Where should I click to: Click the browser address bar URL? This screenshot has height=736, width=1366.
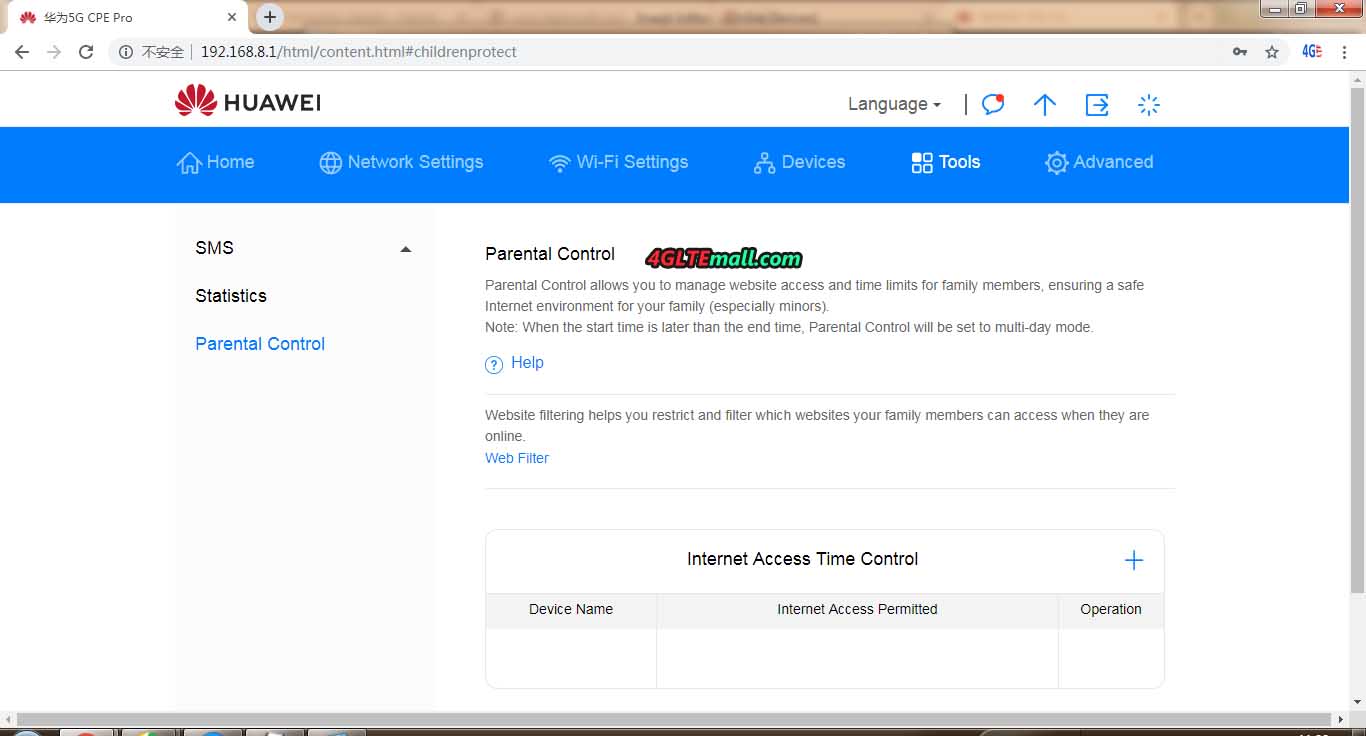pyautogui.click(x=358, y=52)
